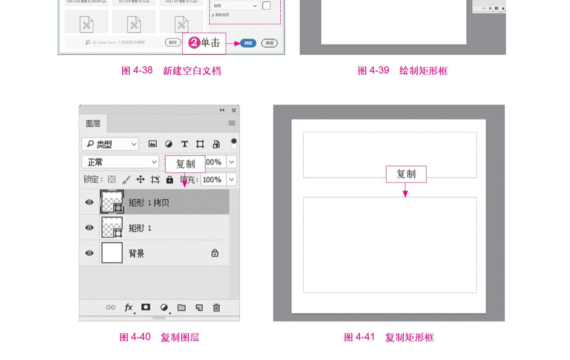
Task: Collapse the Layers panel with double-arrow icon
Action: (x=222, y=110)
